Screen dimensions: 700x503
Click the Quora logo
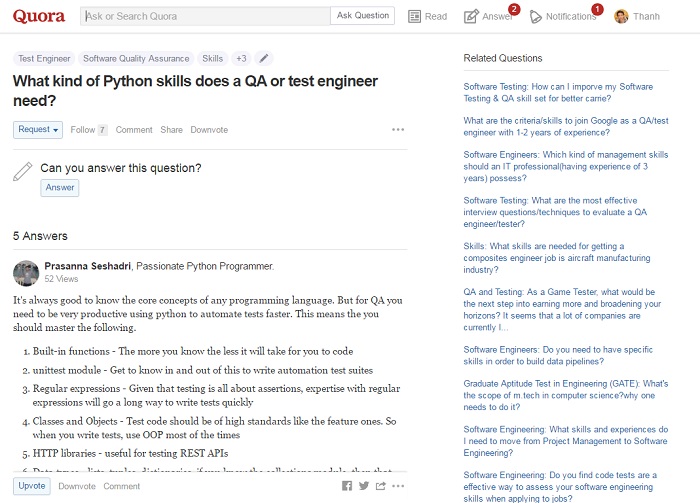[39, 16]
